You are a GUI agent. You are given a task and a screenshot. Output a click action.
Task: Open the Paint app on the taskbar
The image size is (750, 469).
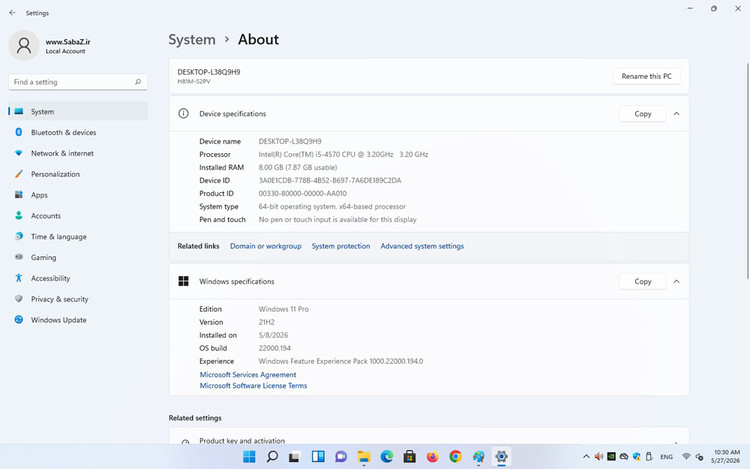point(478,457)
